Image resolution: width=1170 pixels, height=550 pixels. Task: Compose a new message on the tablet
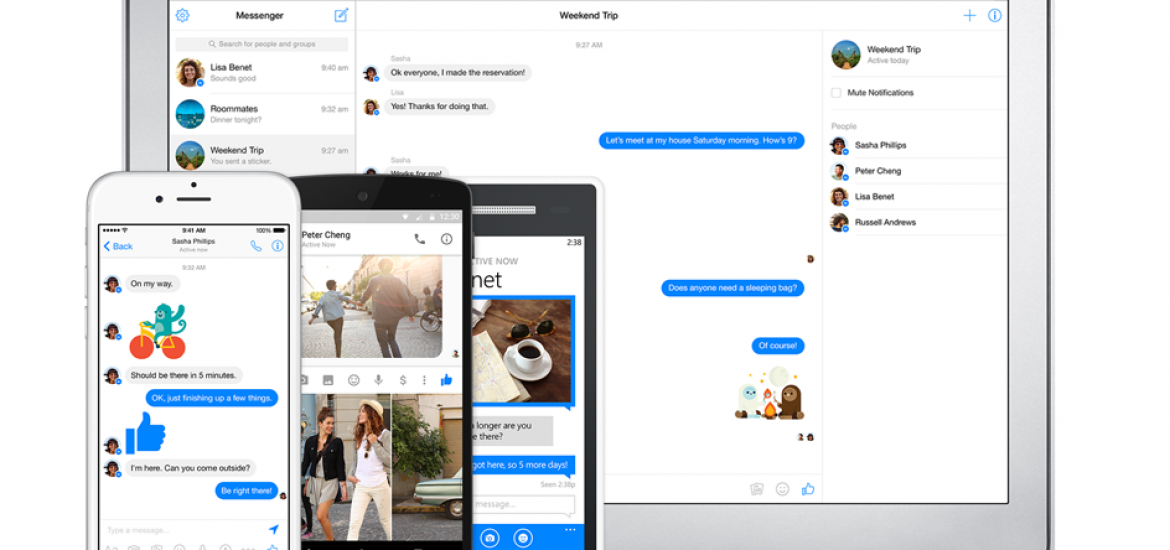341,15
